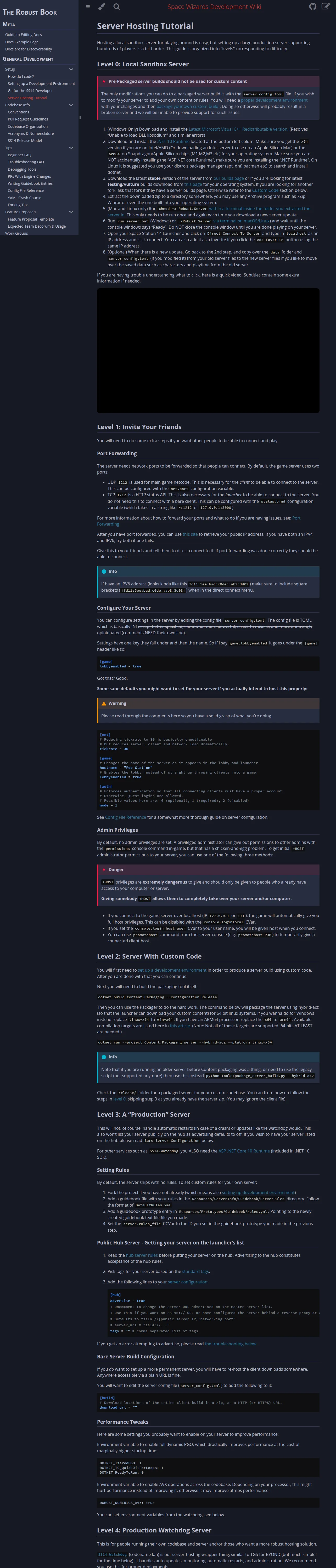
Task: Click the Feature Proposals section label
Action: point(21,212)
